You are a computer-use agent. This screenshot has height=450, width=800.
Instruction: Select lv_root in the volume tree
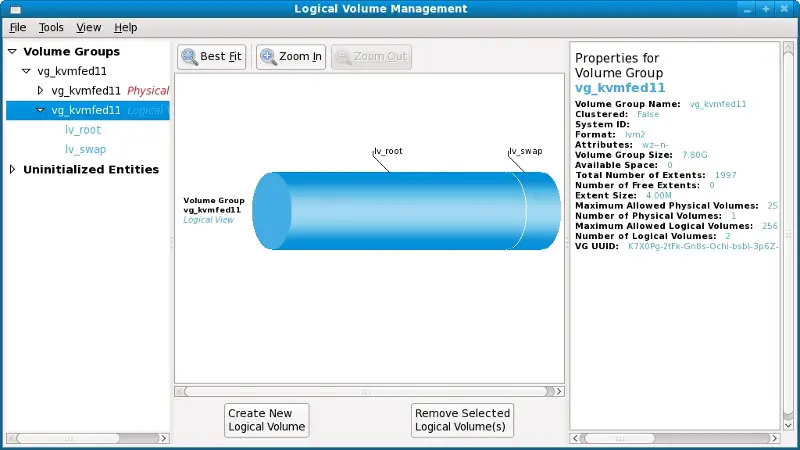[83, 130]
